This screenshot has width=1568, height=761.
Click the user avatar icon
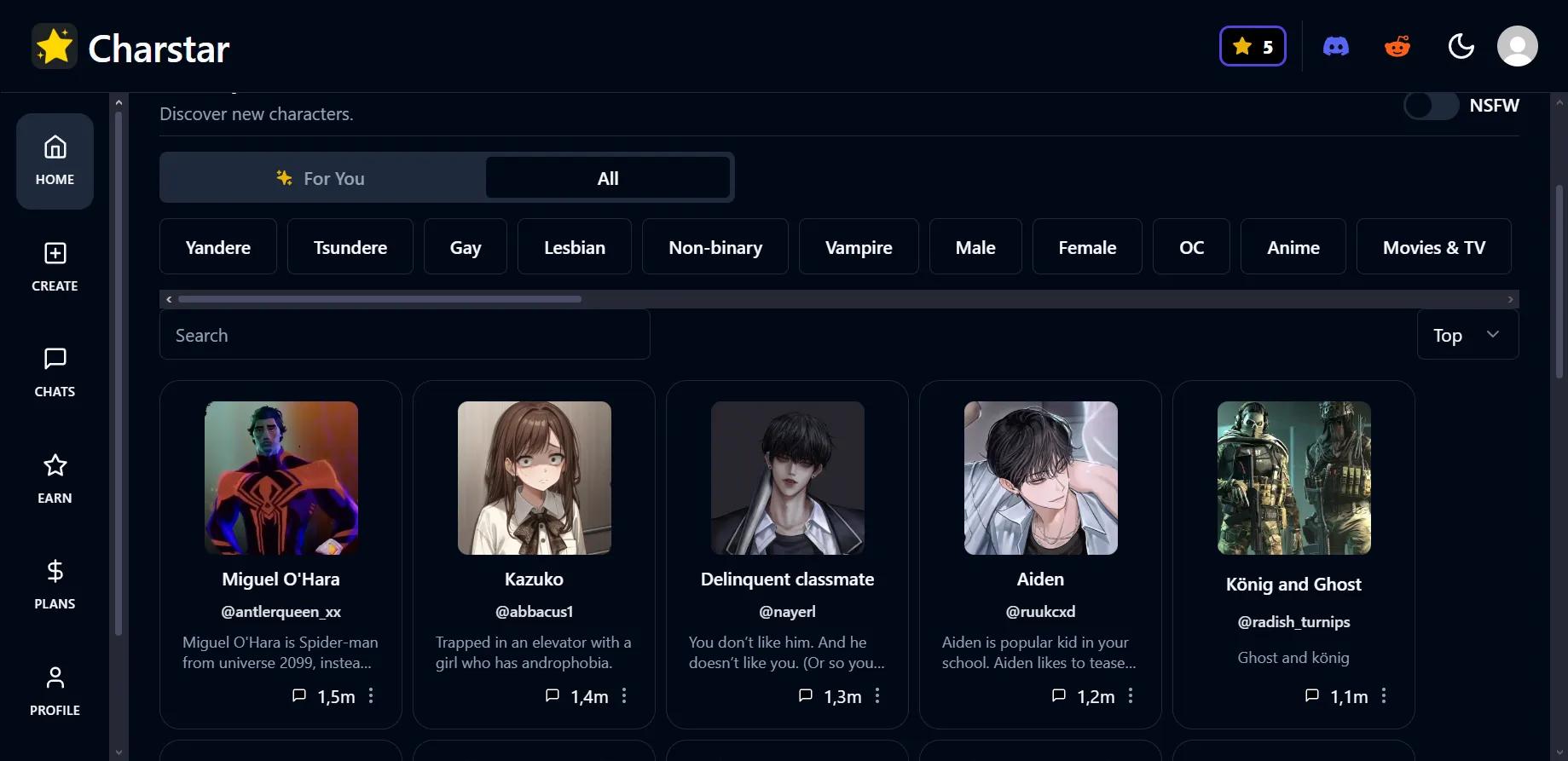1518,46
